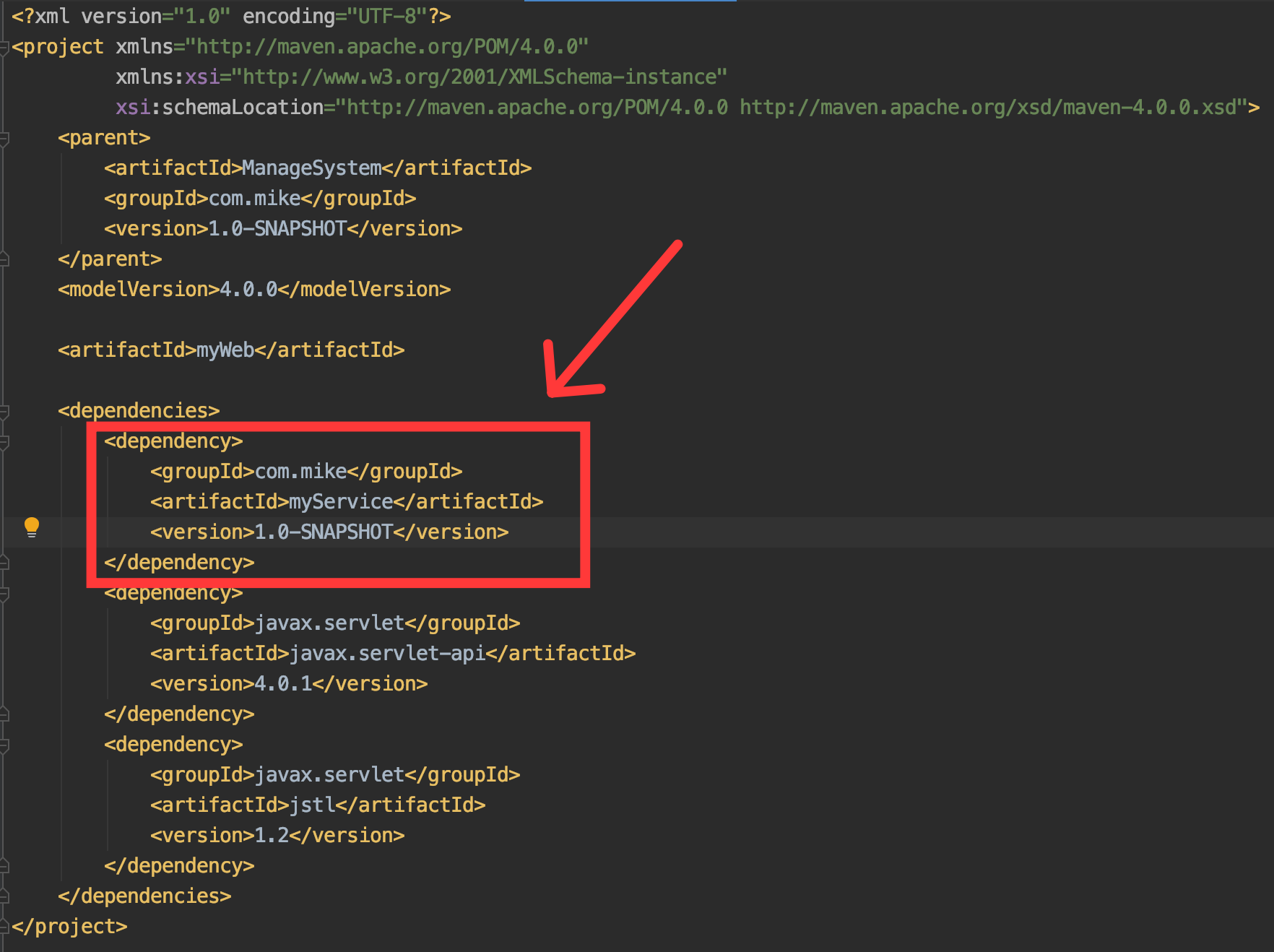Click 1.0-SNAPSHOT version inside <parent>

(x=277, y=228)
